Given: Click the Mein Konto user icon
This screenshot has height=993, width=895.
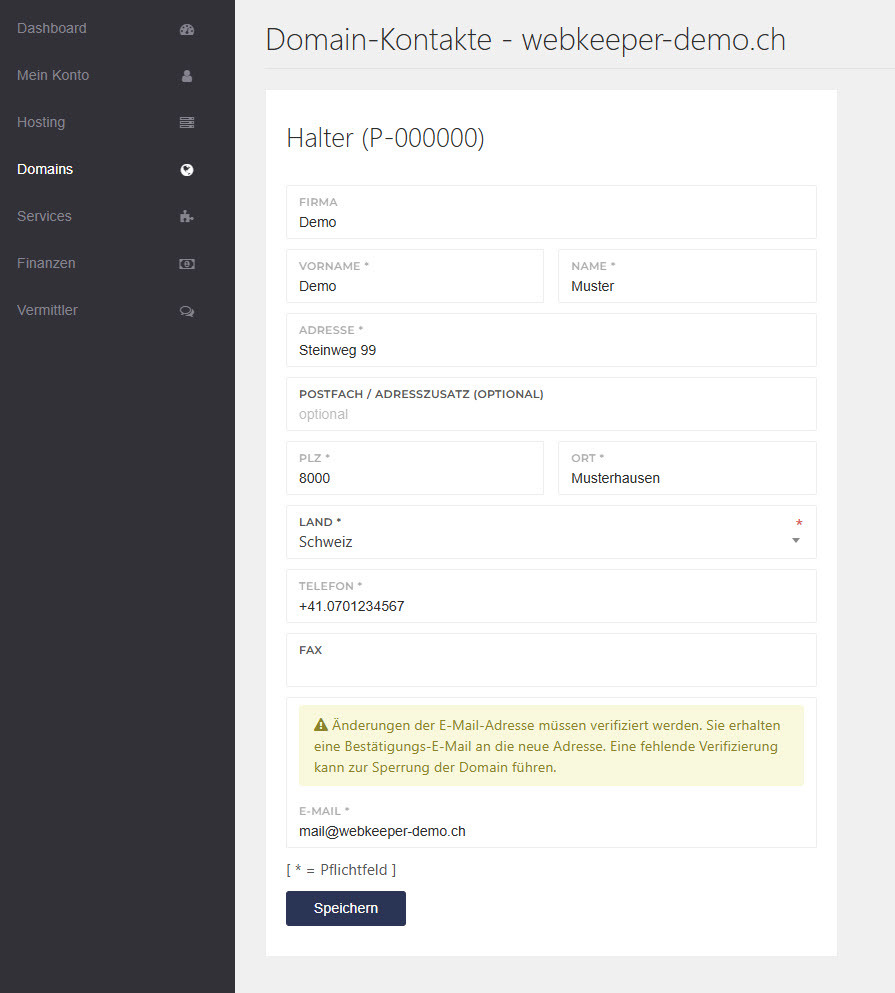Looking at the screenshot, I should click(187, 76).
